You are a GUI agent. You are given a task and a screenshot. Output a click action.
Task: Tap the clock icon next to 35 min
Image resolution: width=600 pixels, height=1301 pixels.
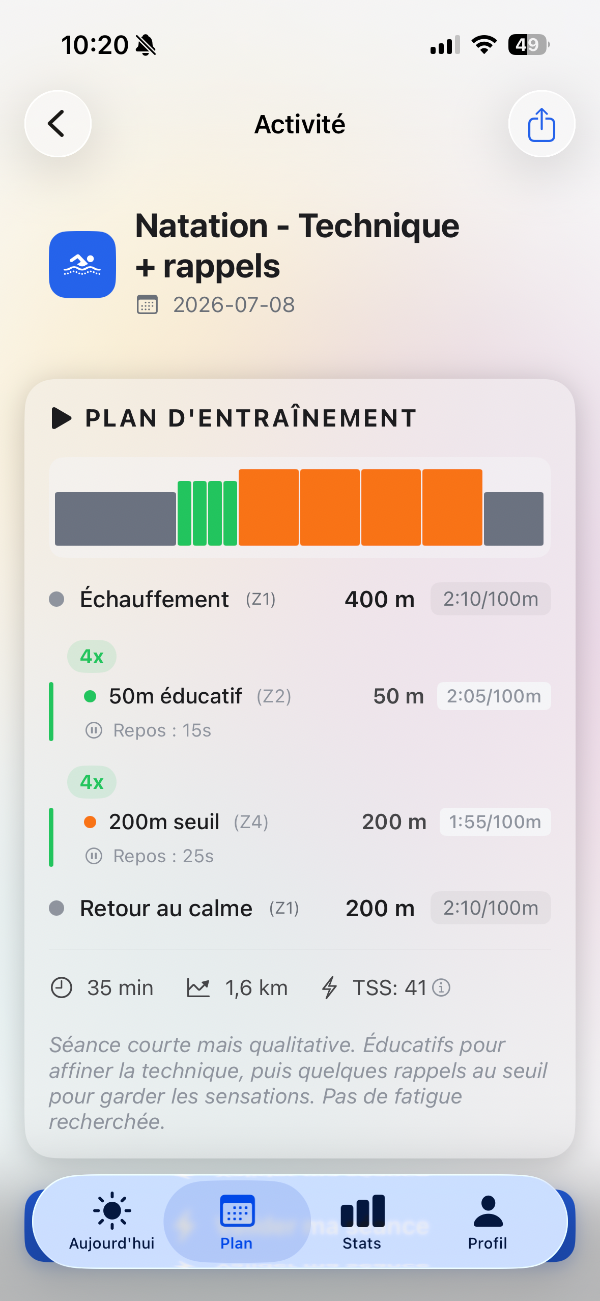pos(62,988)
